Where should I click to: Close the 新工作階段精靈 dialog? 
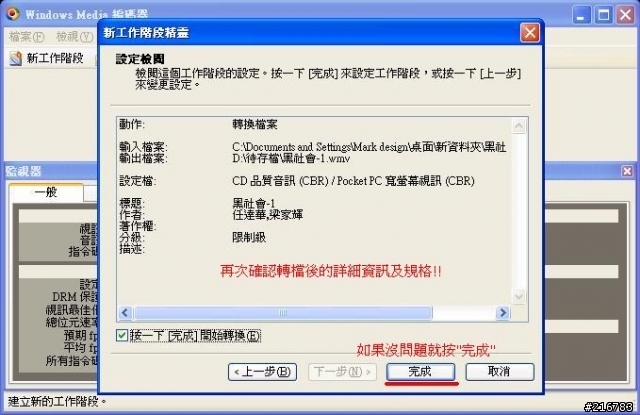[530, 33]
